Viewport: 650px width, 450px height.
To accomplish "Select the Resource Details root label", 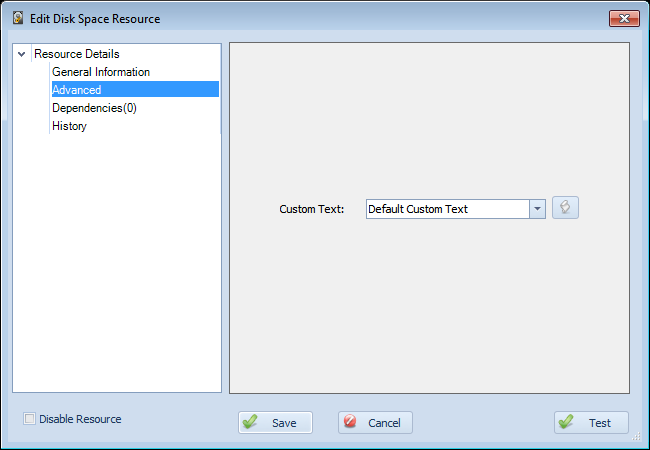I will [x=77, y=54].
